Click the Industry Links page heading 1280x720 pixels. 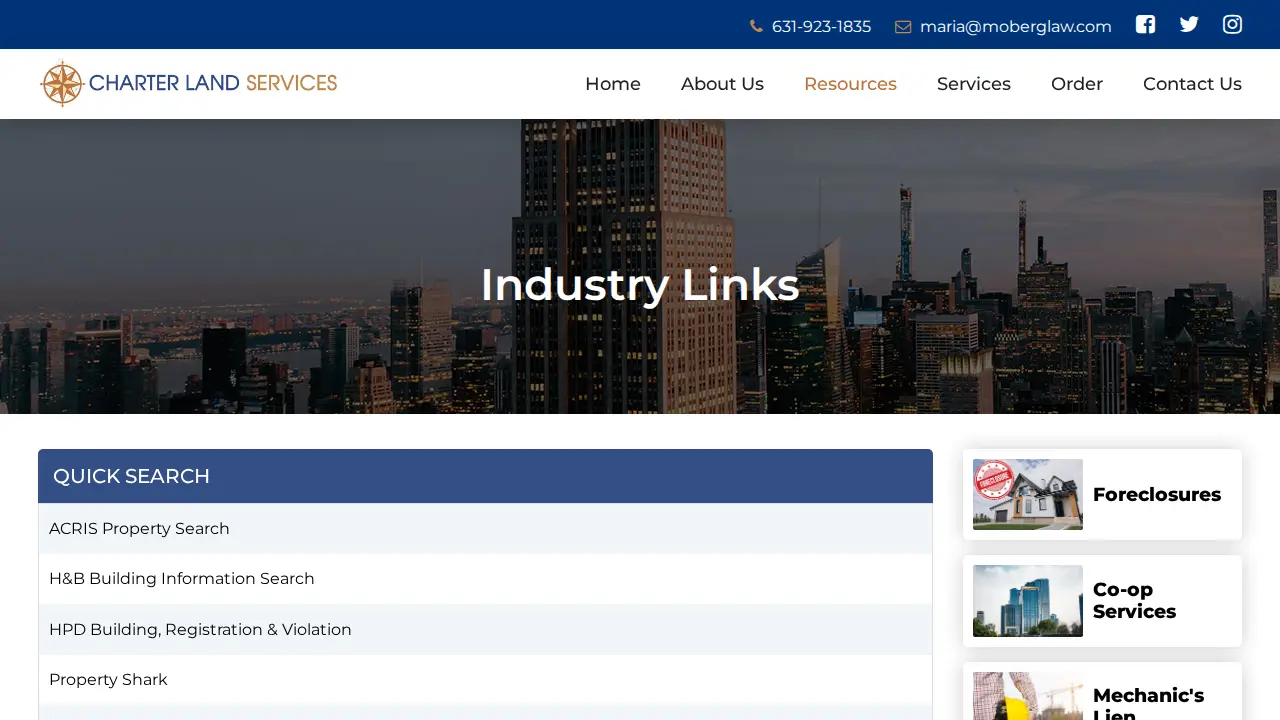pyautogui.click(x=640, y=285)
